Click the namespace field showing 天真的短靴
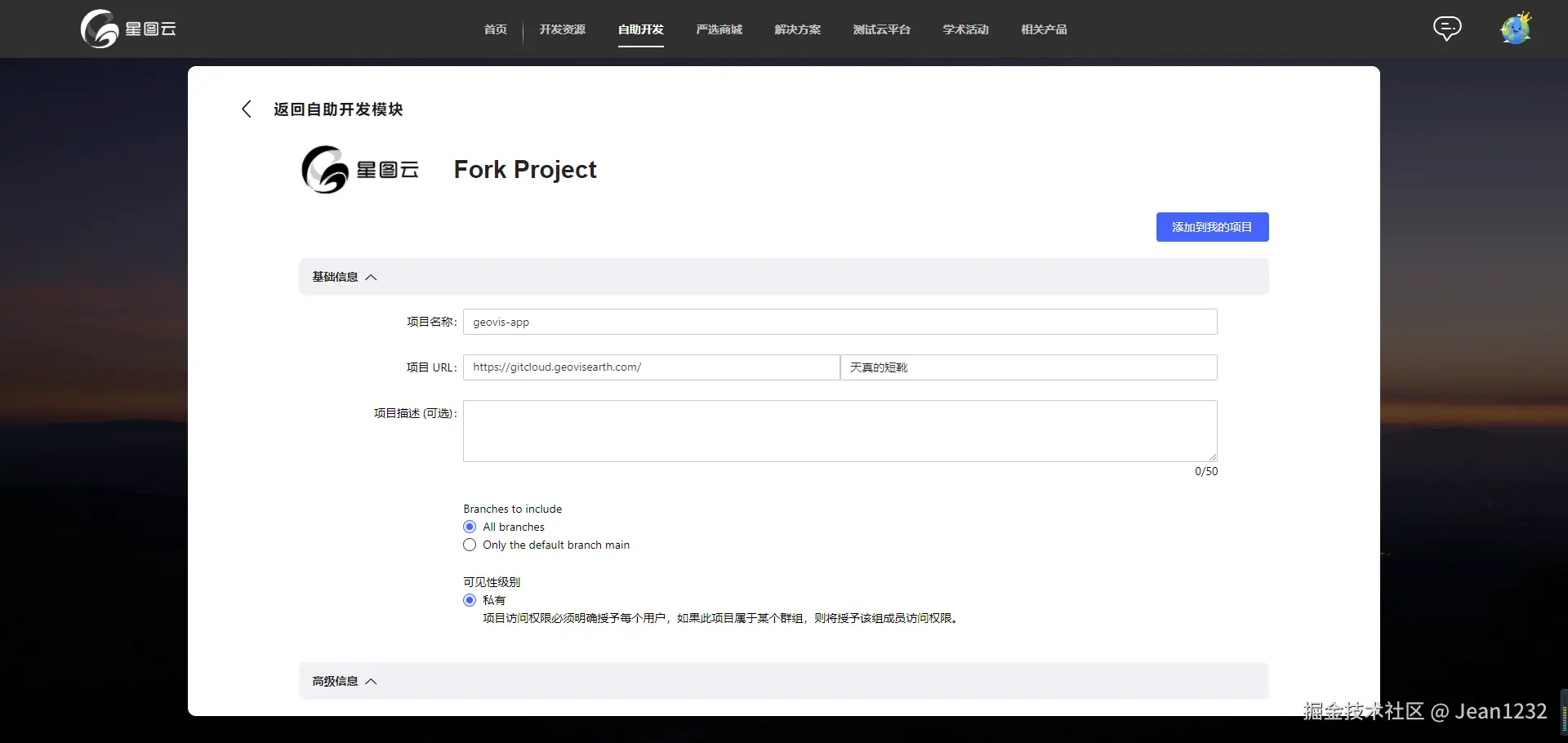 coord(1029,367)
